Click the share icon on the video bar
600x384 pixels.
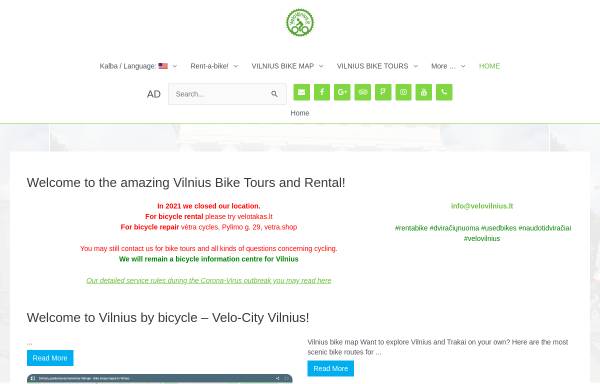coord(277,379)
